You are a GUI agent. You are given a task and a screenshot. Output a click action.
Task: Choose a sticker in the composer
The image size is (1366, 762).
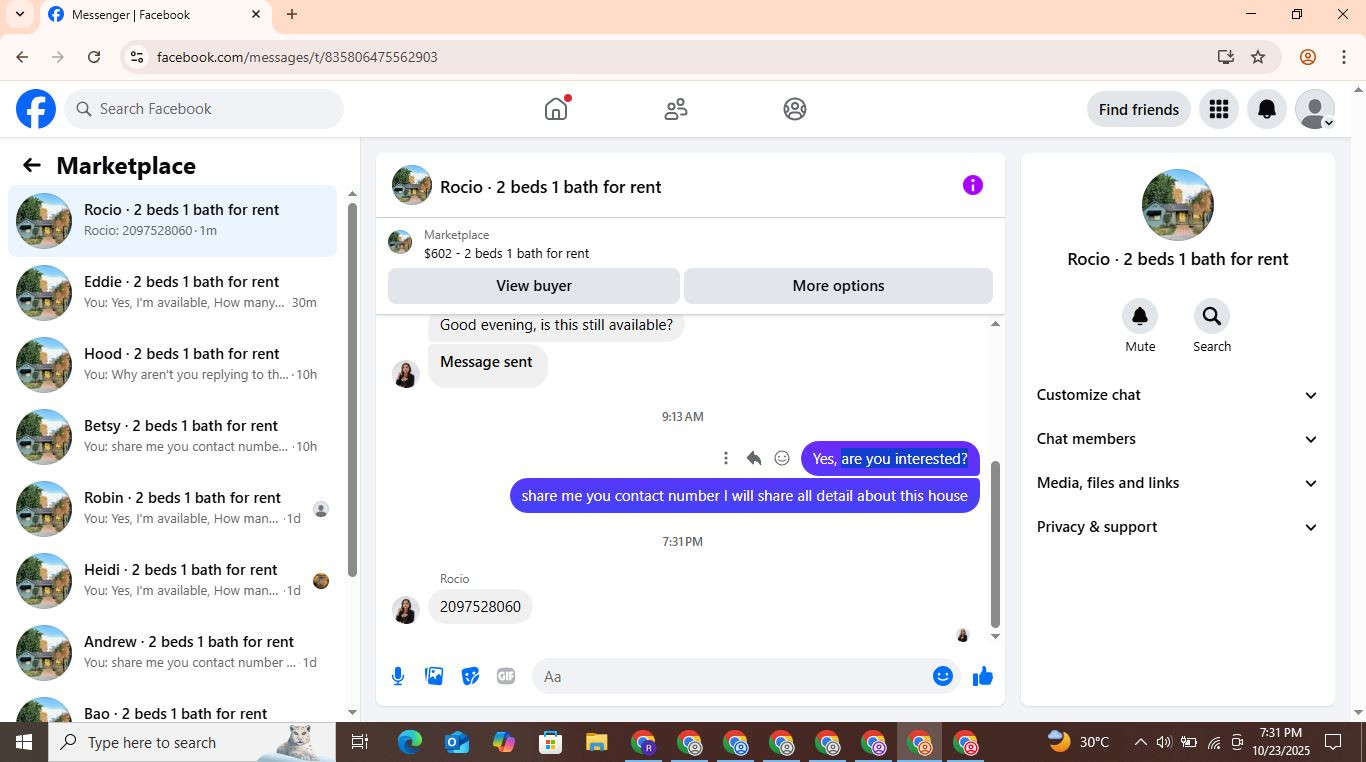tap(470, 677)
